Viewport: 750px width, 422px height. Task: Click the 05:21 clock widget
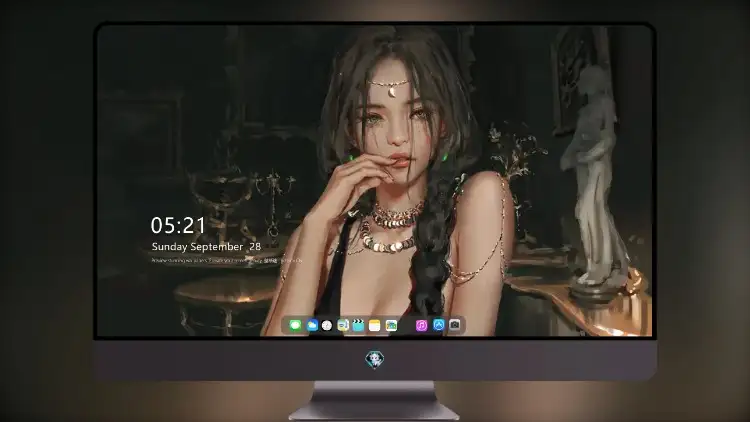178,225
